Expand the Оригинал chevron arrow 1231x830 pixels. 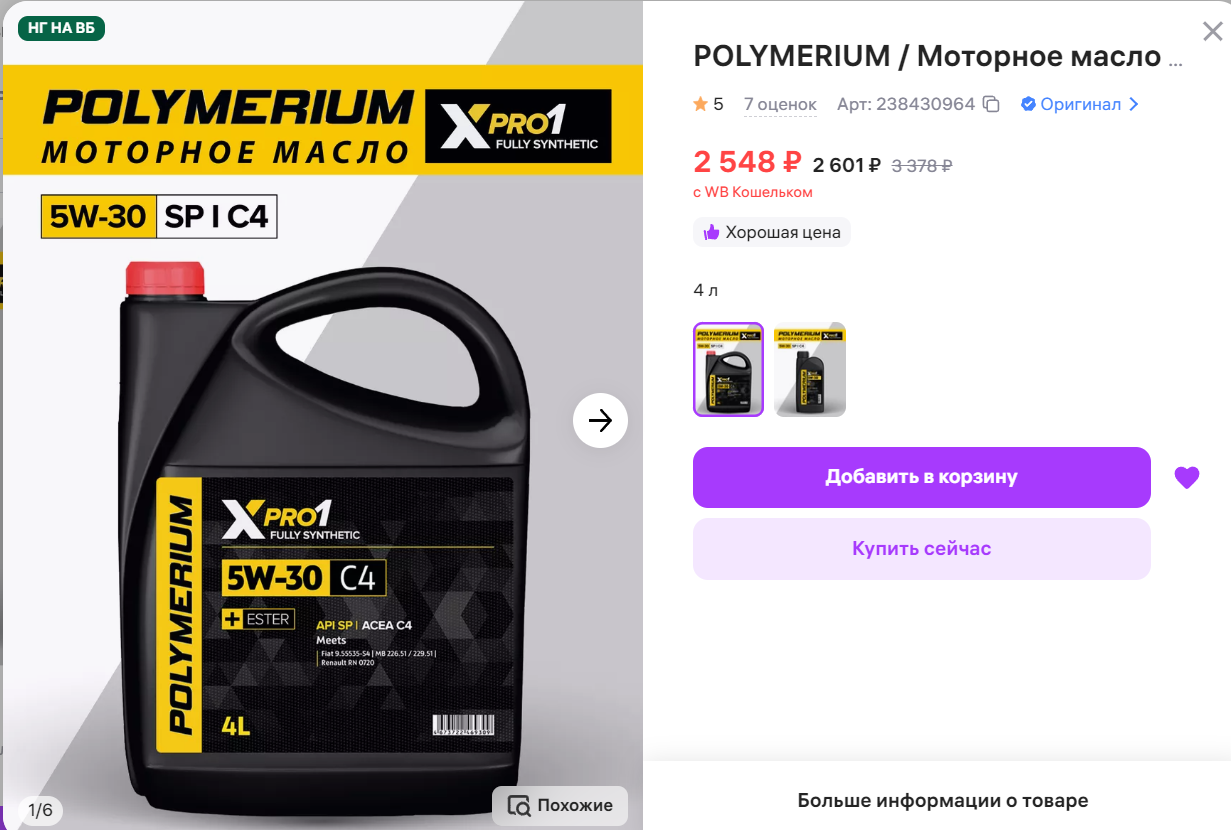pyautogui.click(x=1133, y=104)
